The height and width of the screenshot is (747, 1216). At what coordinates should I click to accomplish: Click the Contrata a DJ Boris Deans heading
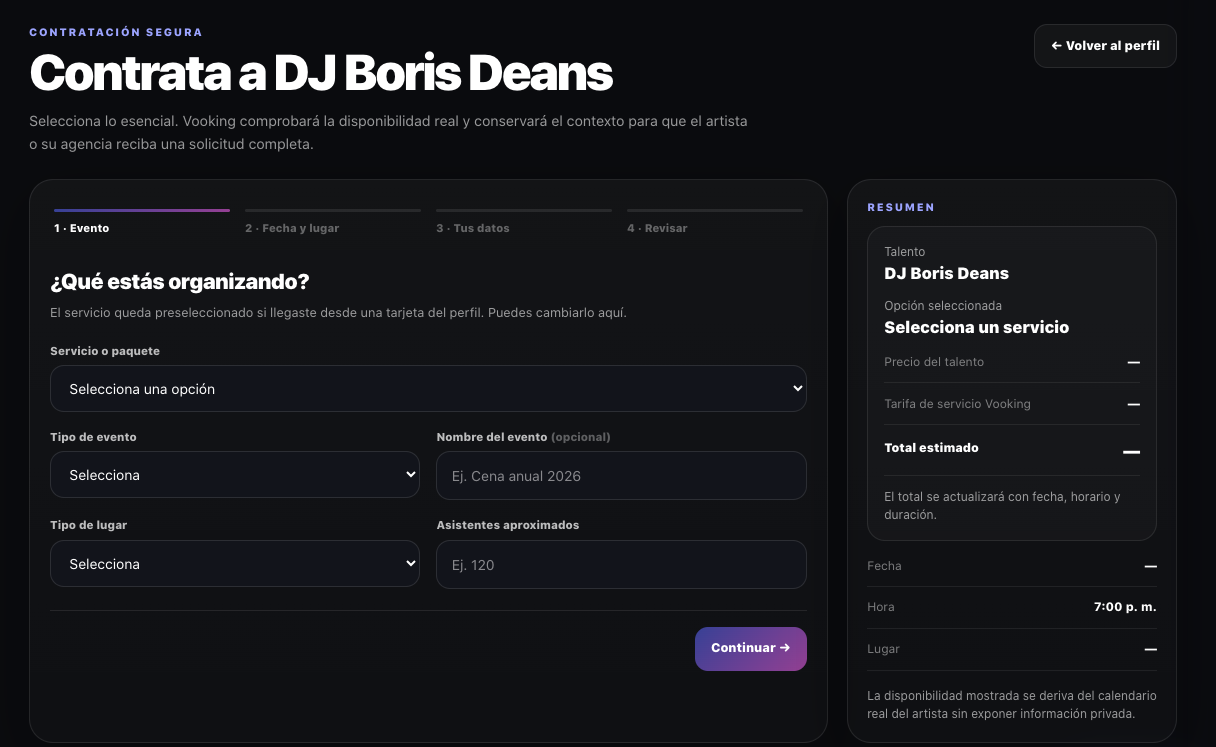[x=321, y=72]
